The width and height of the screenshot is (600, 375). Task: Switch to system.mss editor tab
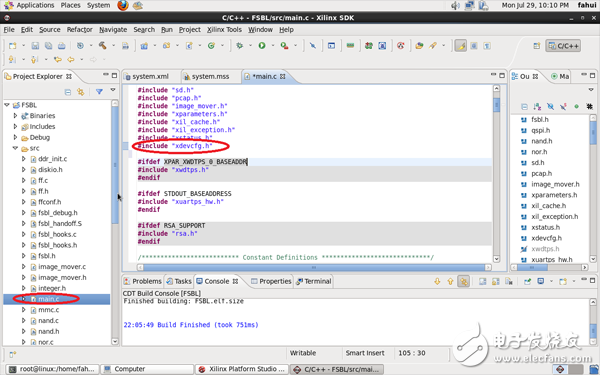(210, 77)
